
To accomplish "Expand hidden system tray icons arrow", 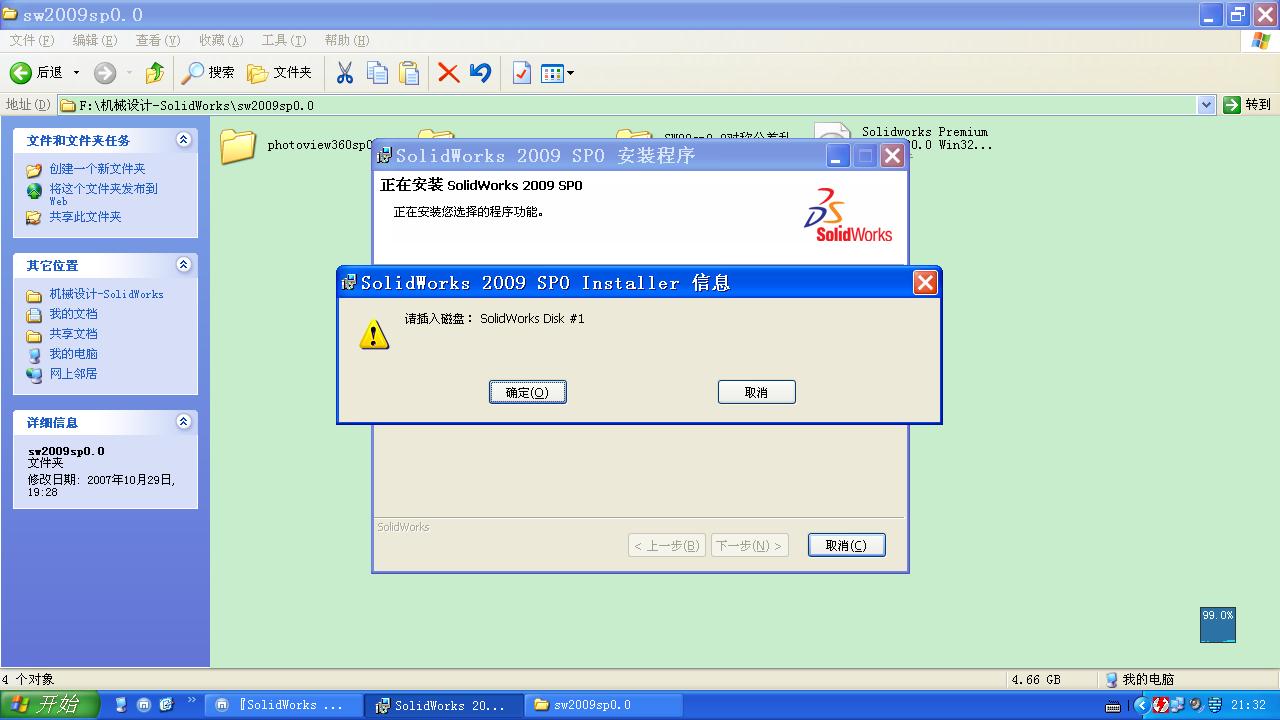I will (x=1141, y=705).
